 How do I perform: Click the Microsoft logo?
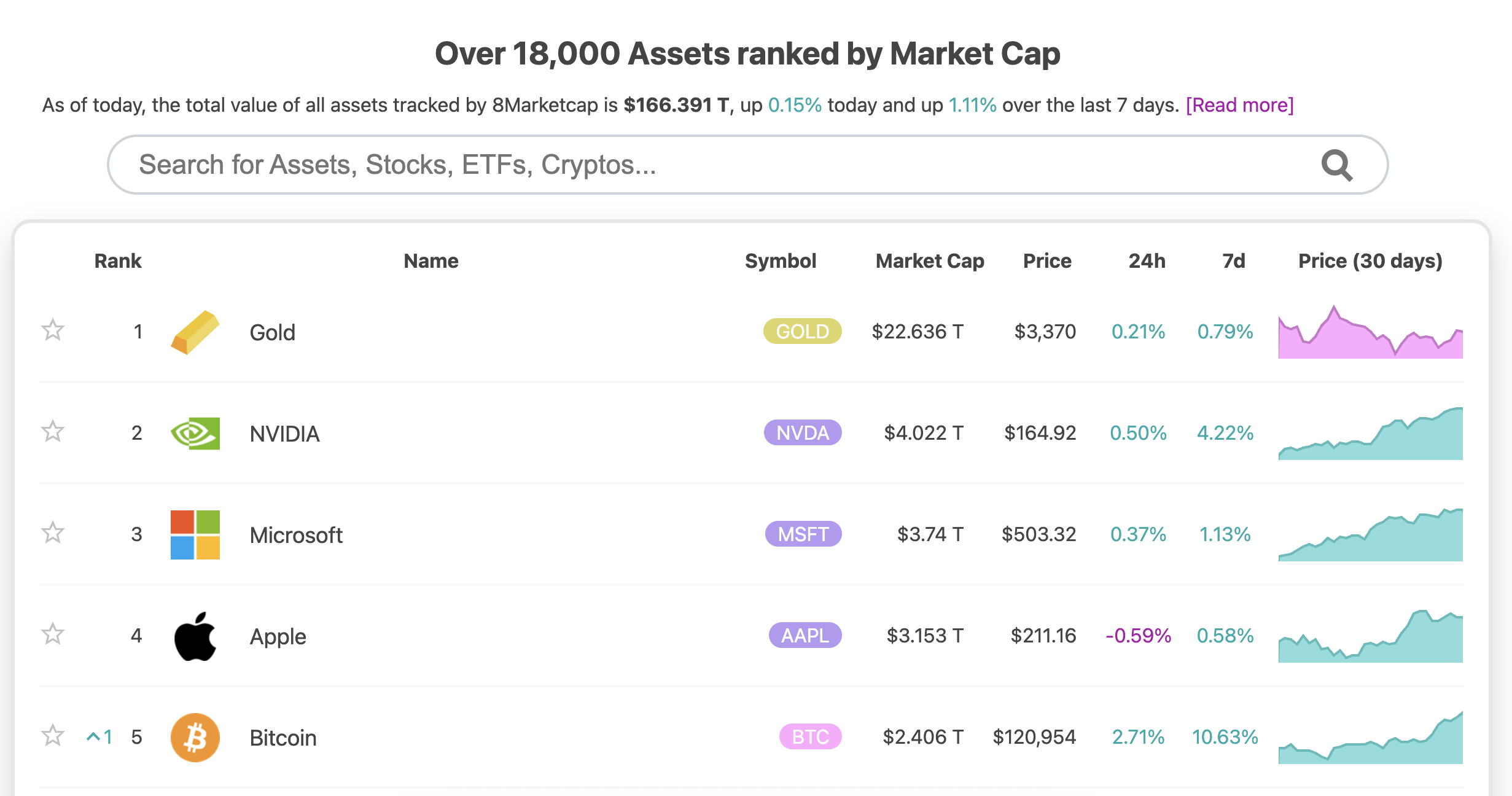[x=194, y=534]
